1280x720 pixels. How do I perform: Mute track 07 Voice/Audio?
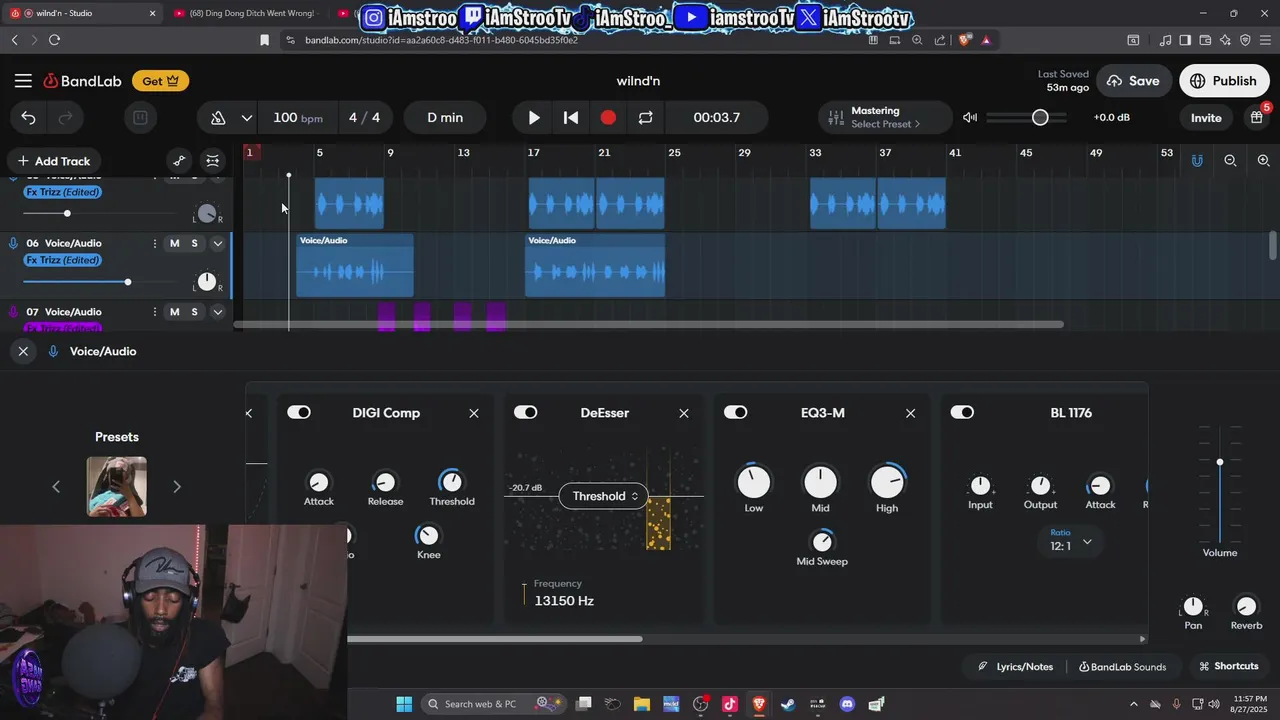point(174,312)
